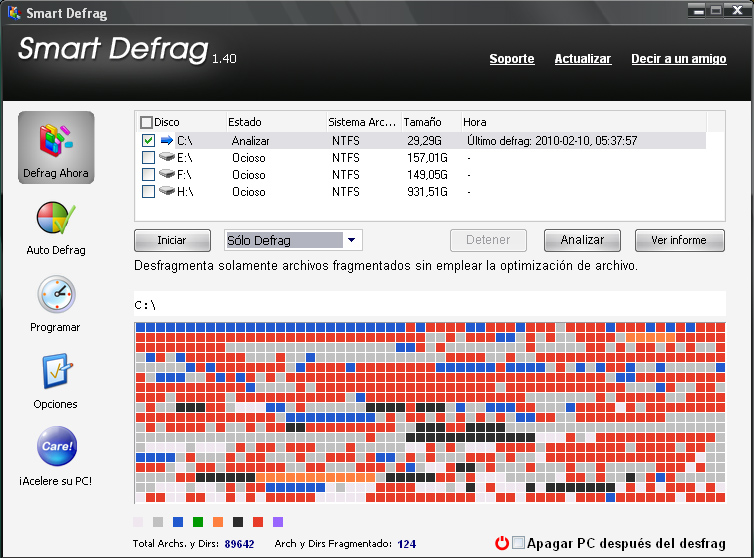Viewport: 754px width, 558px height.
Task: Click the H:\ hard drive icon
Action: (x=167, y=190)
